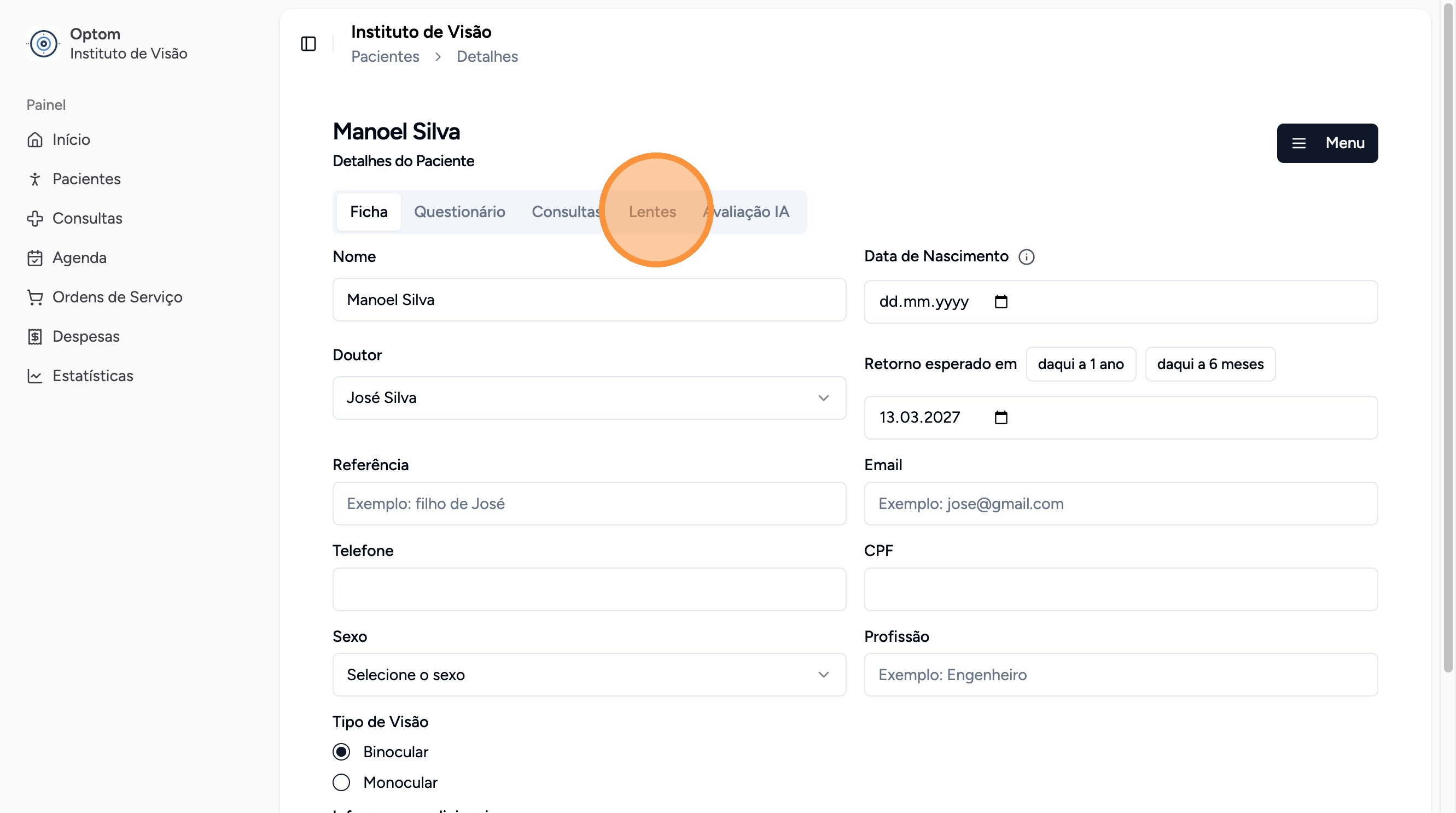Open calendar picker for return date
The height and width of the screenshot is (813, 1456).
1000,418
